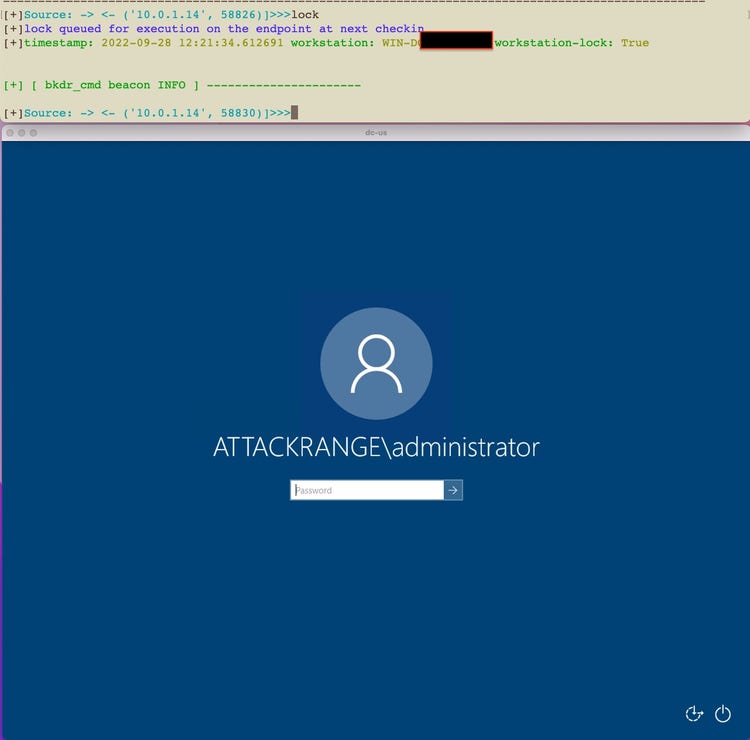Select the ATTACKRANGE\administrator username label
Viewport: 750px width, 740px height.
(376, 447)
